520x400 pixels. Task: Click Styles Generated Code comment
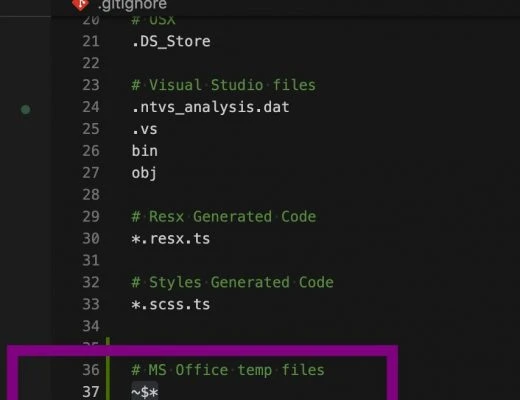232,282
